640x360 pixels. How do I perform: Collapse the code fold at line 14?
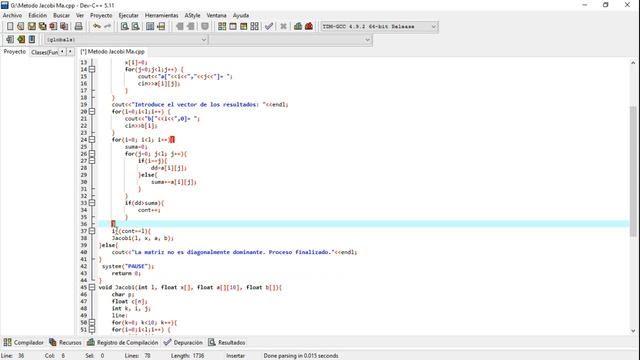[x=92, y=69]
